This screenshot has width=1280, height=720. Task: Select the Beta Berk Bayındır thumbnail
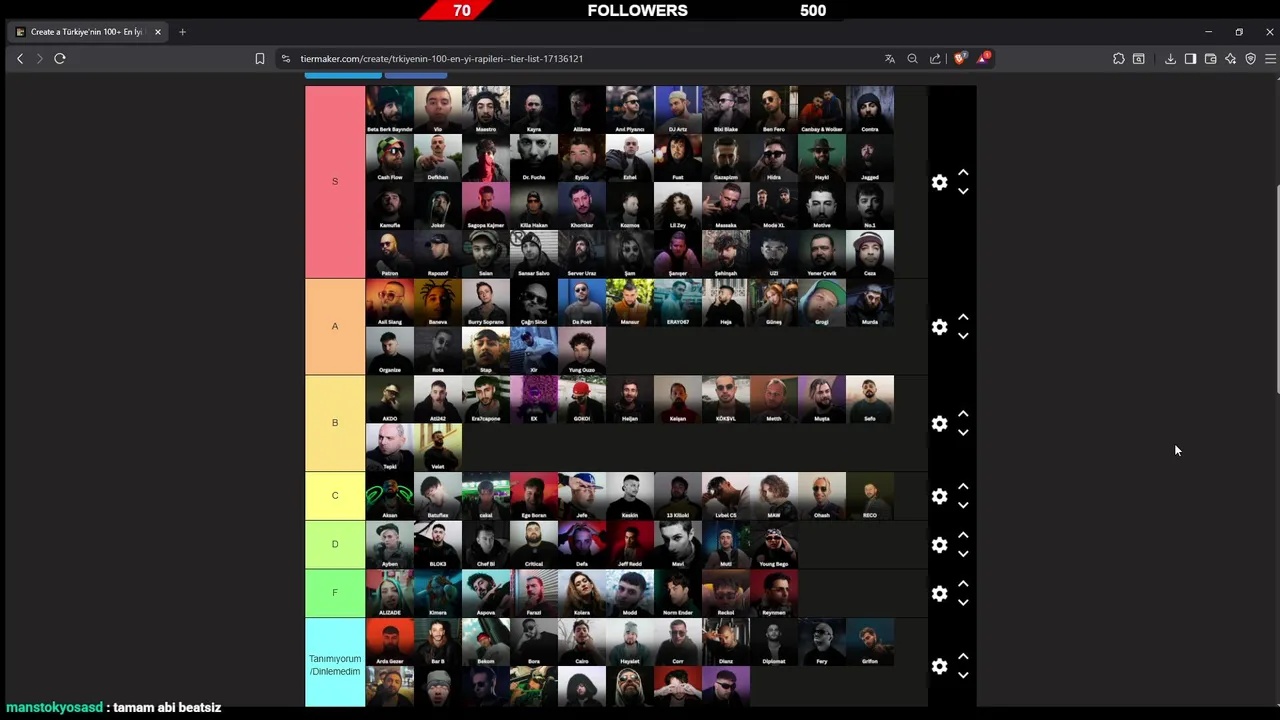390,110
